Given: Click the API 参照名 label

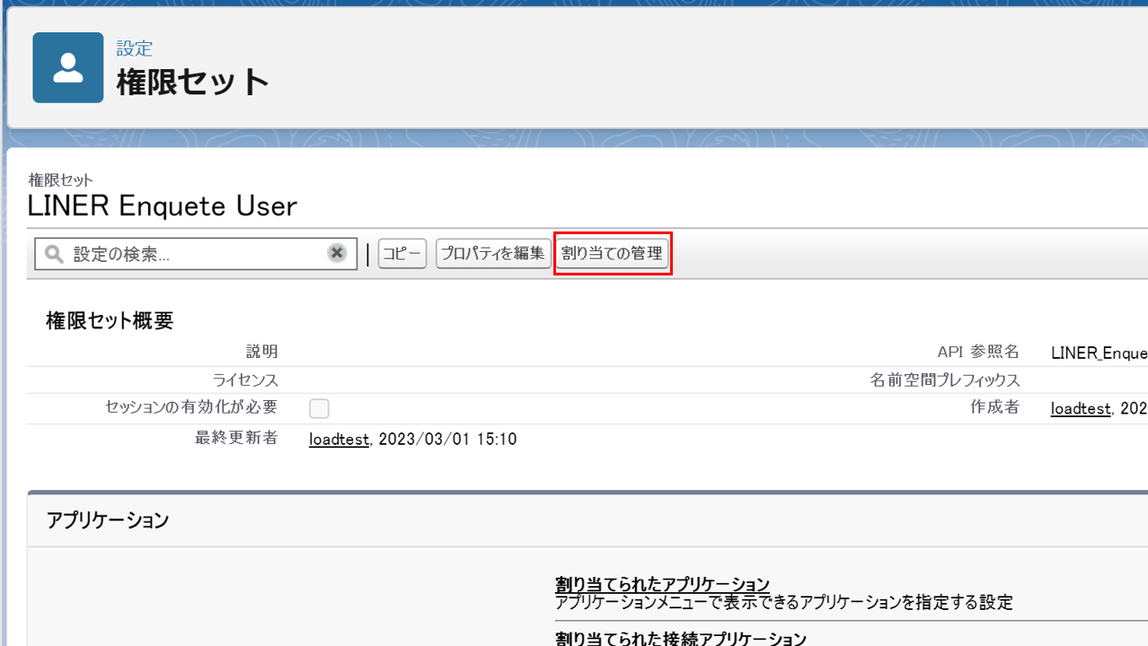Looking at the screenshot, I should pos(978,352).
